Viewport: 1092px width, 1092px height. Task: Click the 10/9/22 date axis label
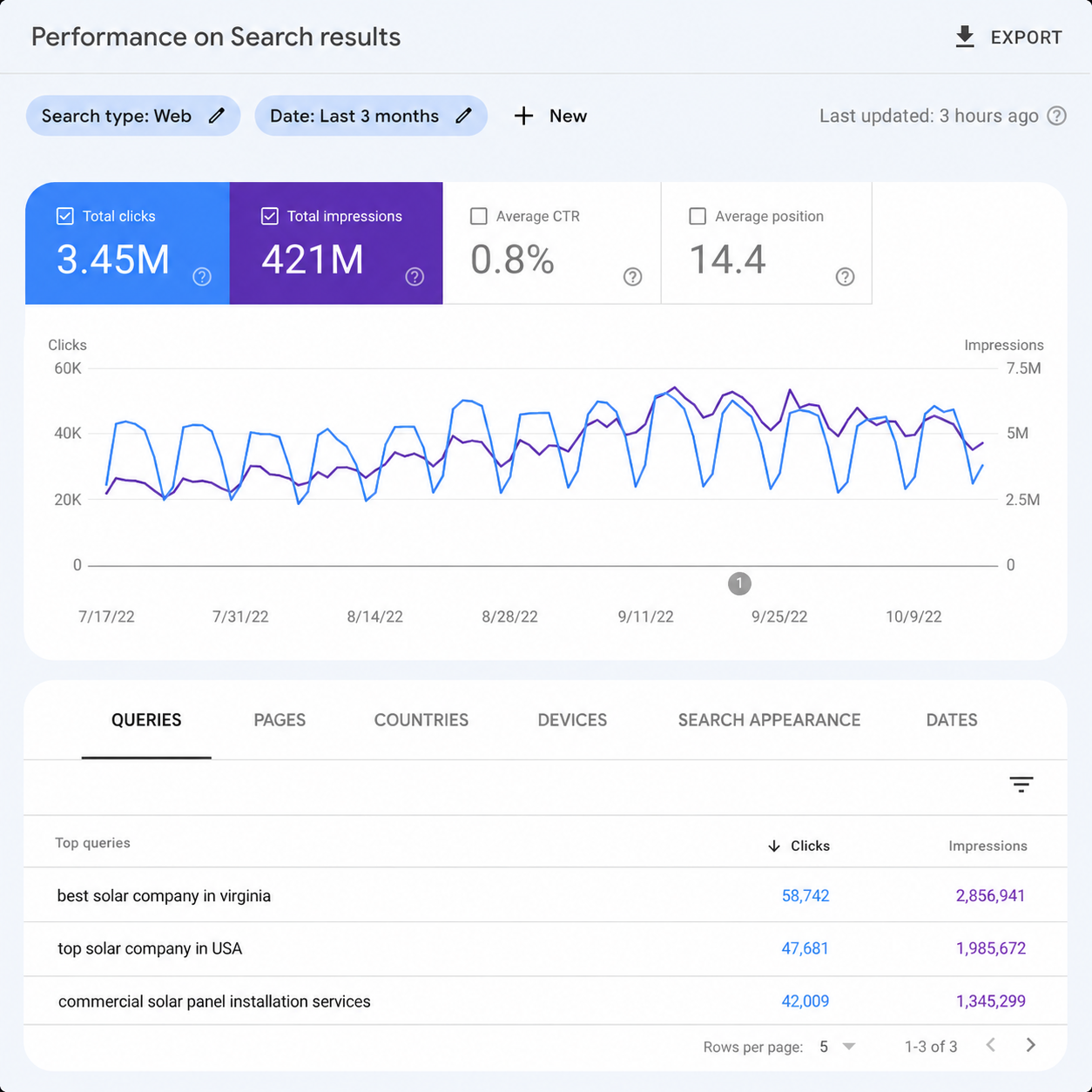coord(913,617)
